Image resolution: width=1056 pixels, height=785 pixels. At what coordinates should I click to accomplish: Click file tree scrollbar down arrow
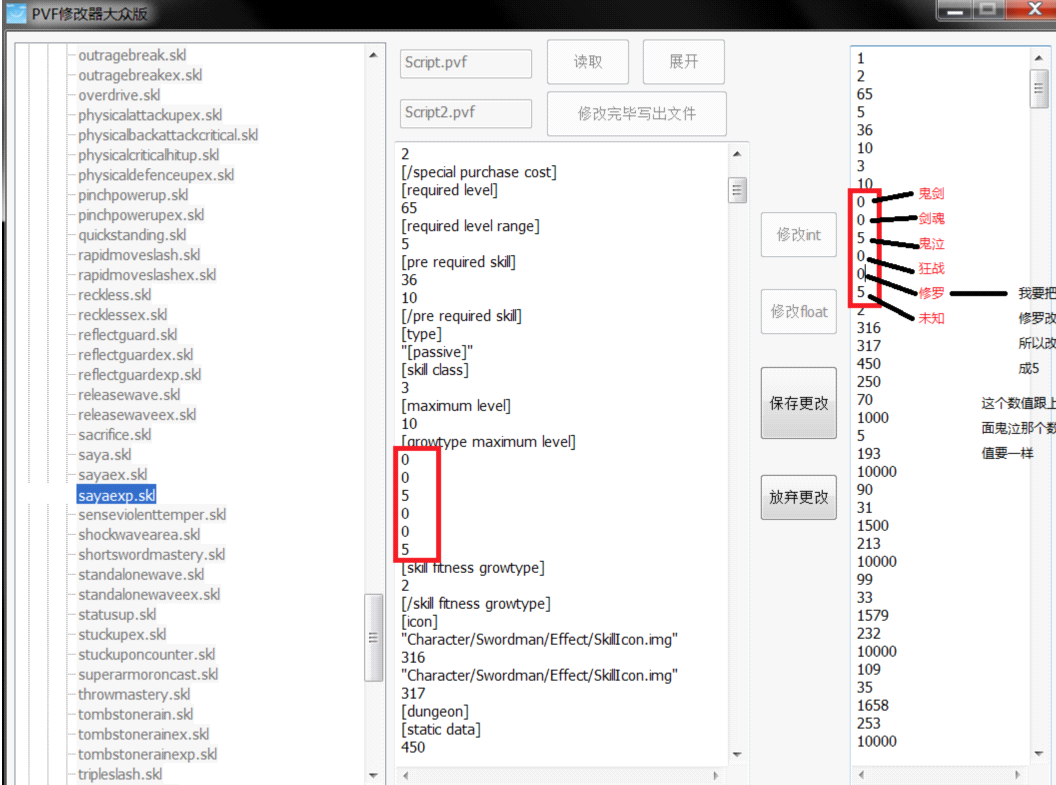coord(373,775)
